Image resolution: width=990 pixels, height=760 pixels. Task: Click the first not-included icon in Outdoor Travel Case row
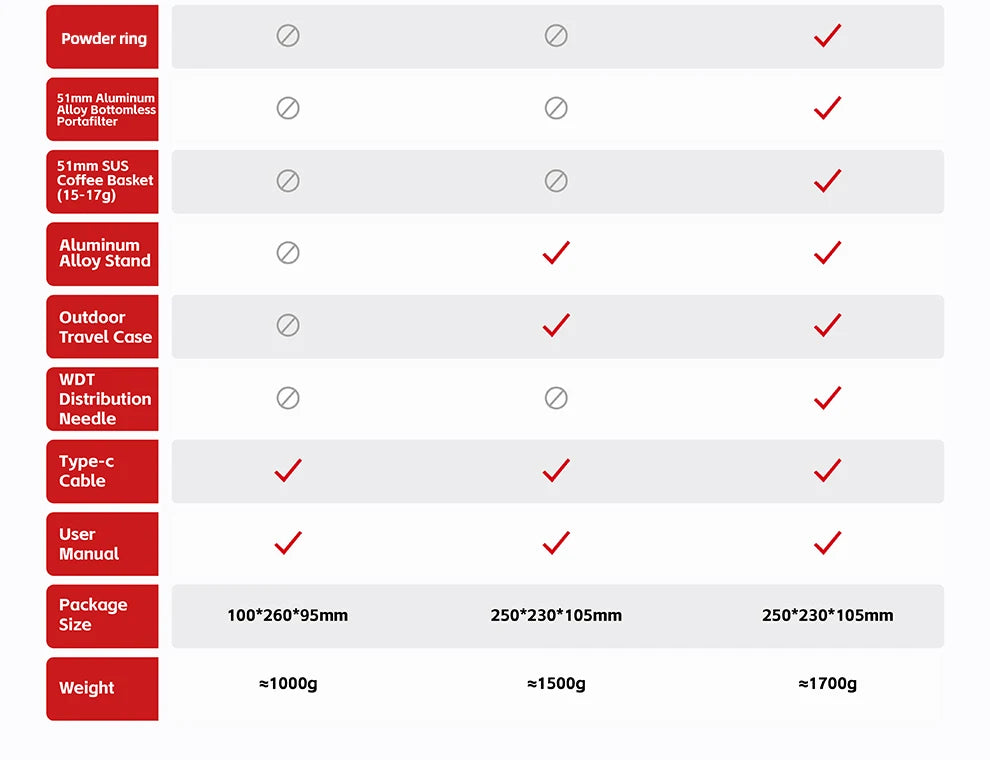[288, 326]
